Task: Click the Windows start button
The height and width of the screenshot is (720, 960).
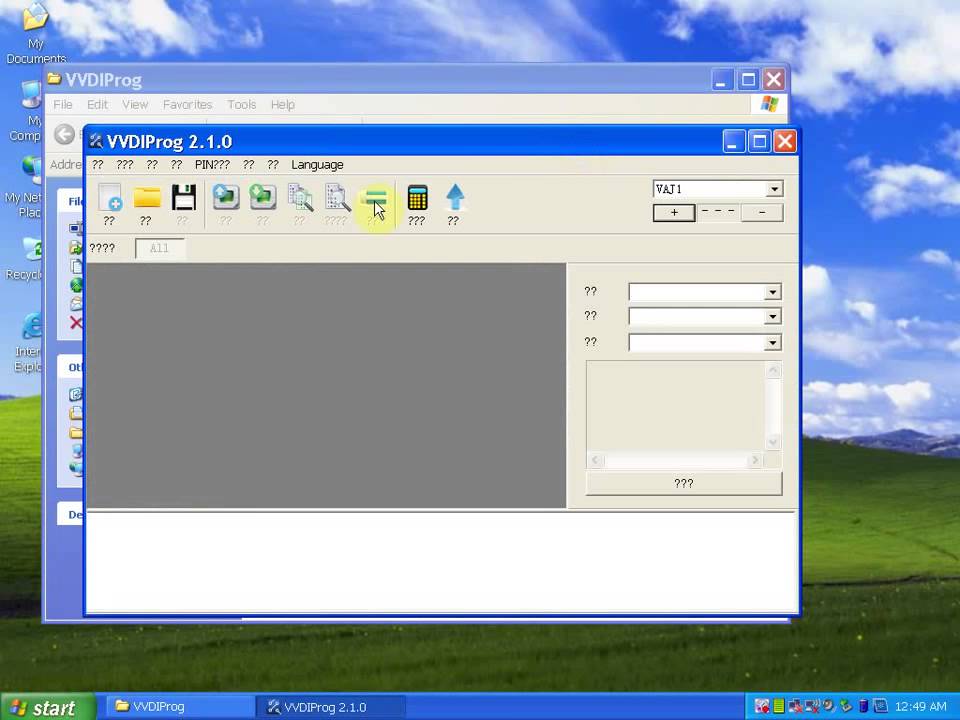Action: 47,707
